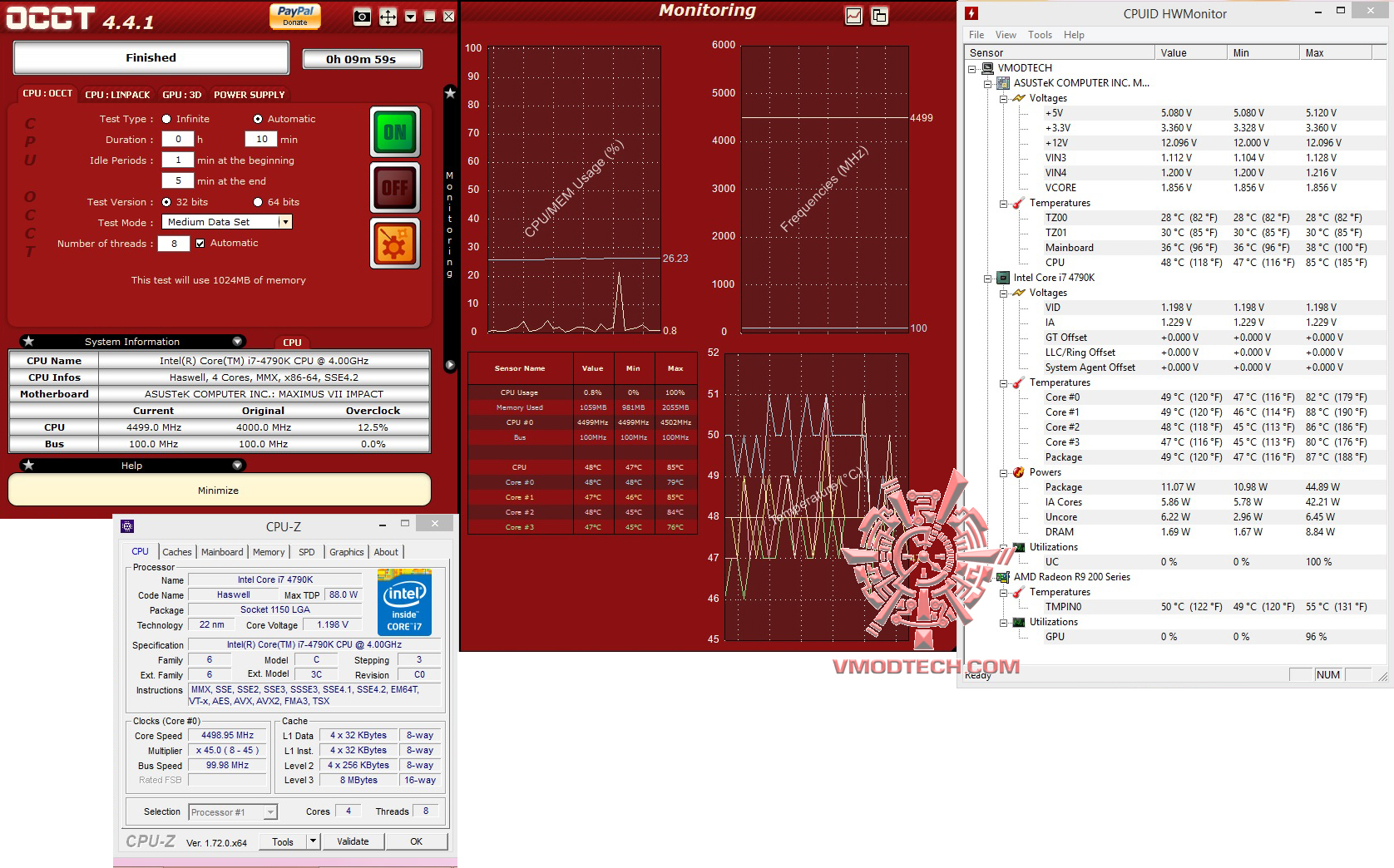Edit the Duration minutes field
Viewport: 1394px width, 868px height.
coord(261,140)
